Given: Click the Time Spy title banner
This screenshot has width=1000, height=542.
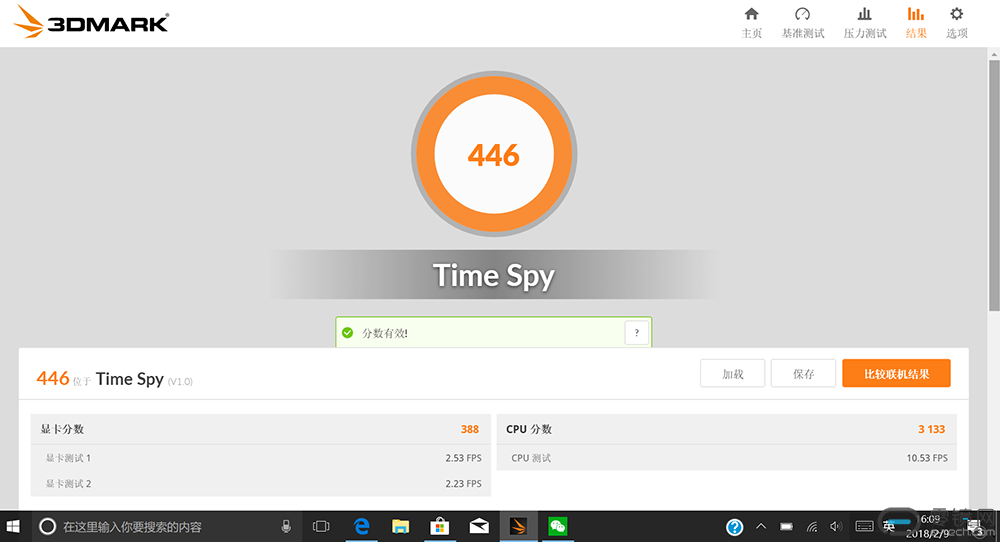Looking at the screenshot, I should pyautogui.click(x=494, y=275).
